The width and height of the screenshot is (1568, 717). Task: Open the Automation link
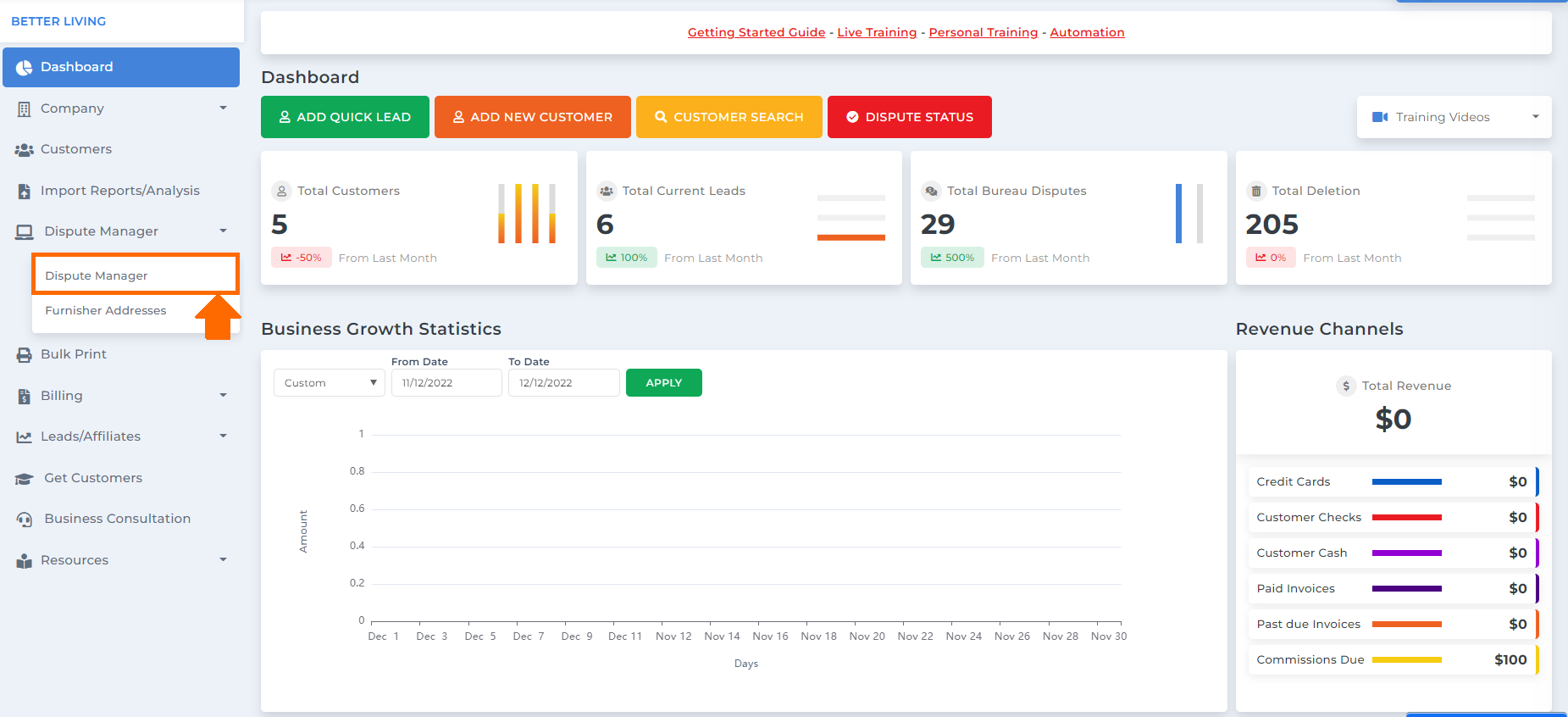pos(1088,32)
